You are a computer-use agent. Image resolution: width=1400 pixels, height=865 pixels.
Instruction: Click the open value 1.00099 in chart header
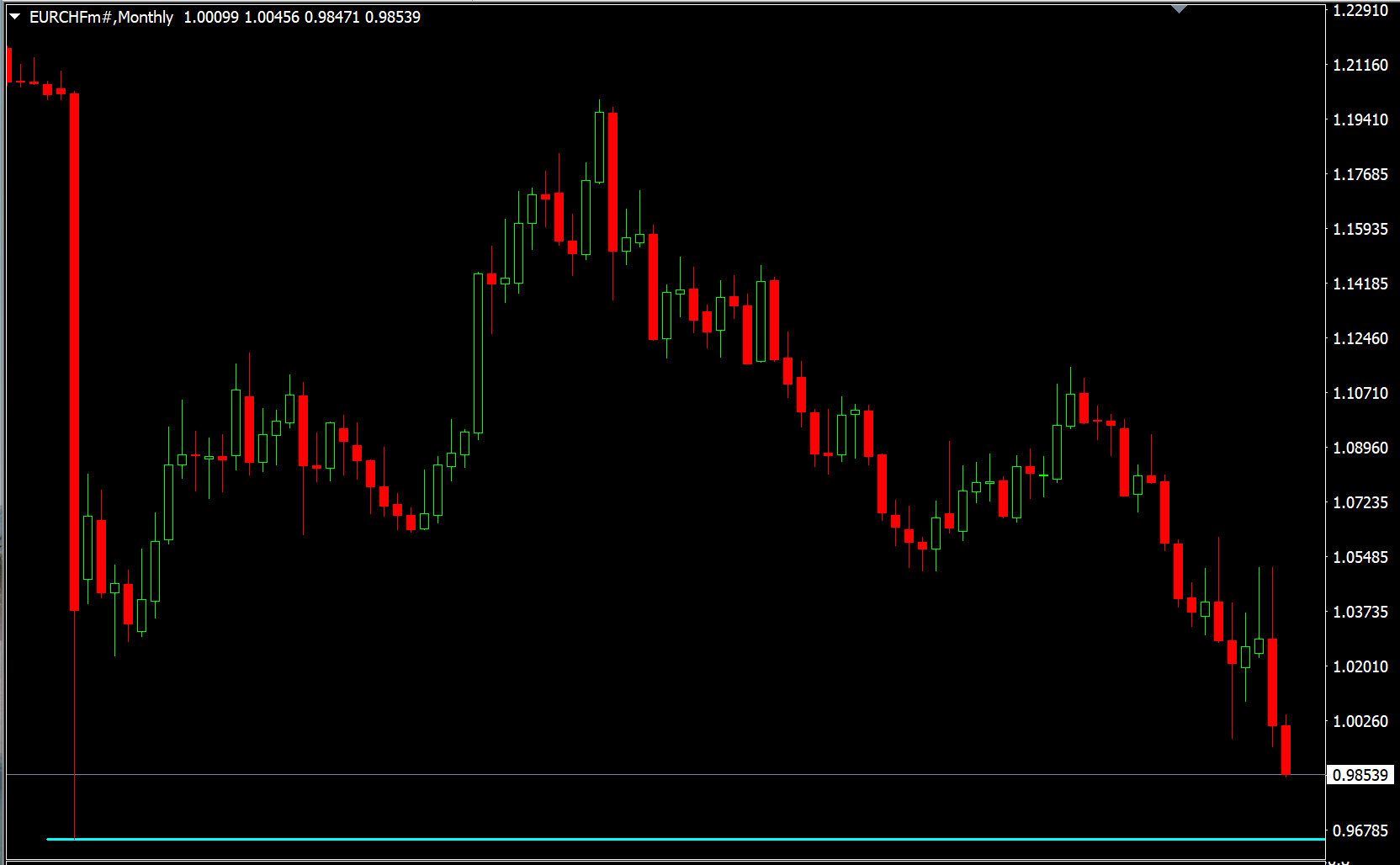(x=211, y=17)
